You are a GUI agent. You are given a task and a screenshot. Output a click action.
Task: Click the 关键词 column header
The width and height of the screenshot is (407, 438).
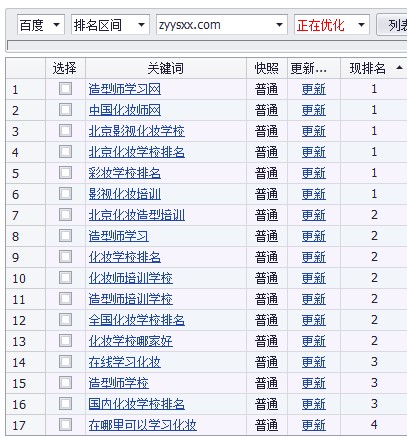click(166, 68)
